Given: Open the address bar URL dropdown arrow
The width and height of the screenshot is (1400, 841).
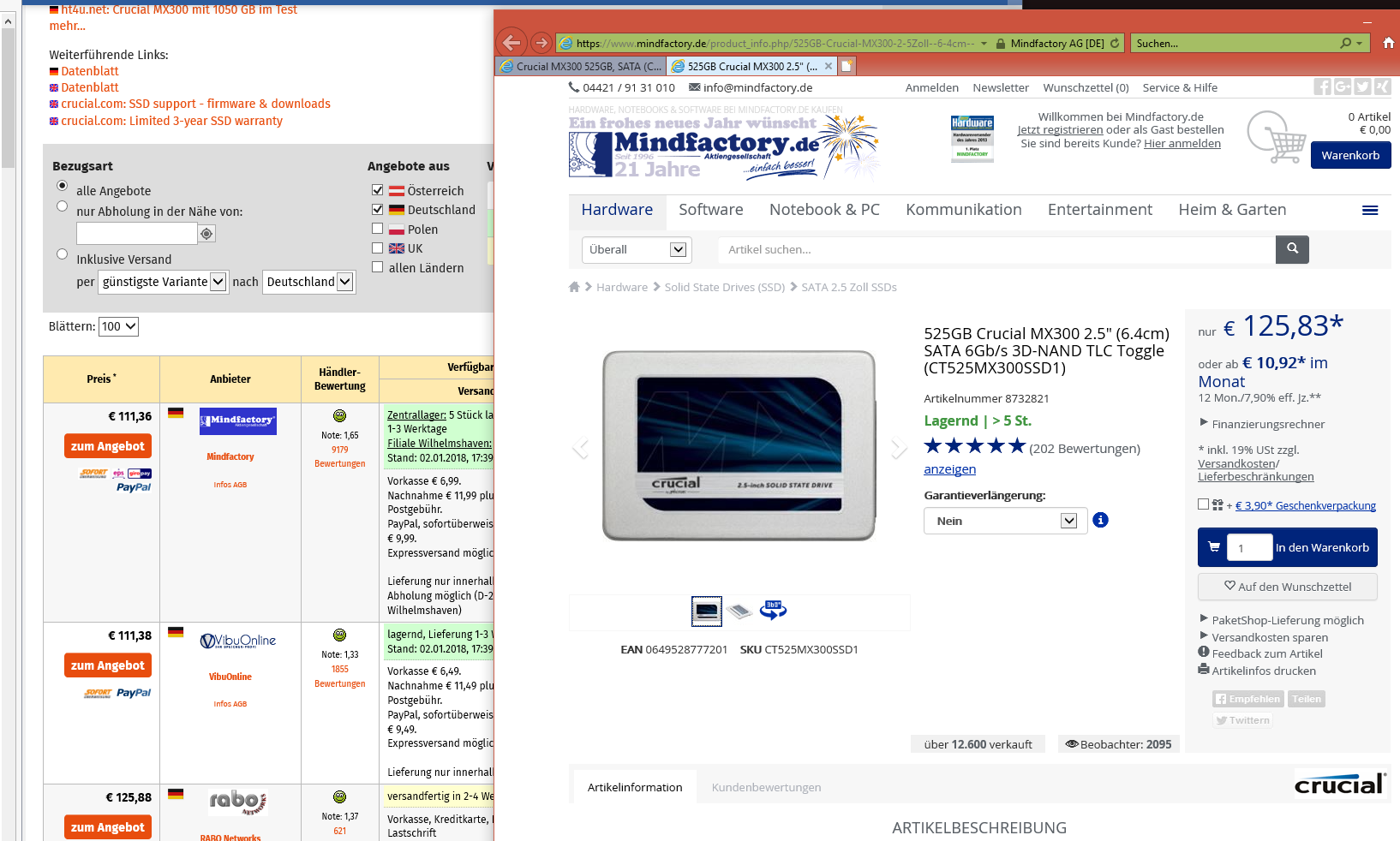Looking at the screenshot, I should (984, 43).
